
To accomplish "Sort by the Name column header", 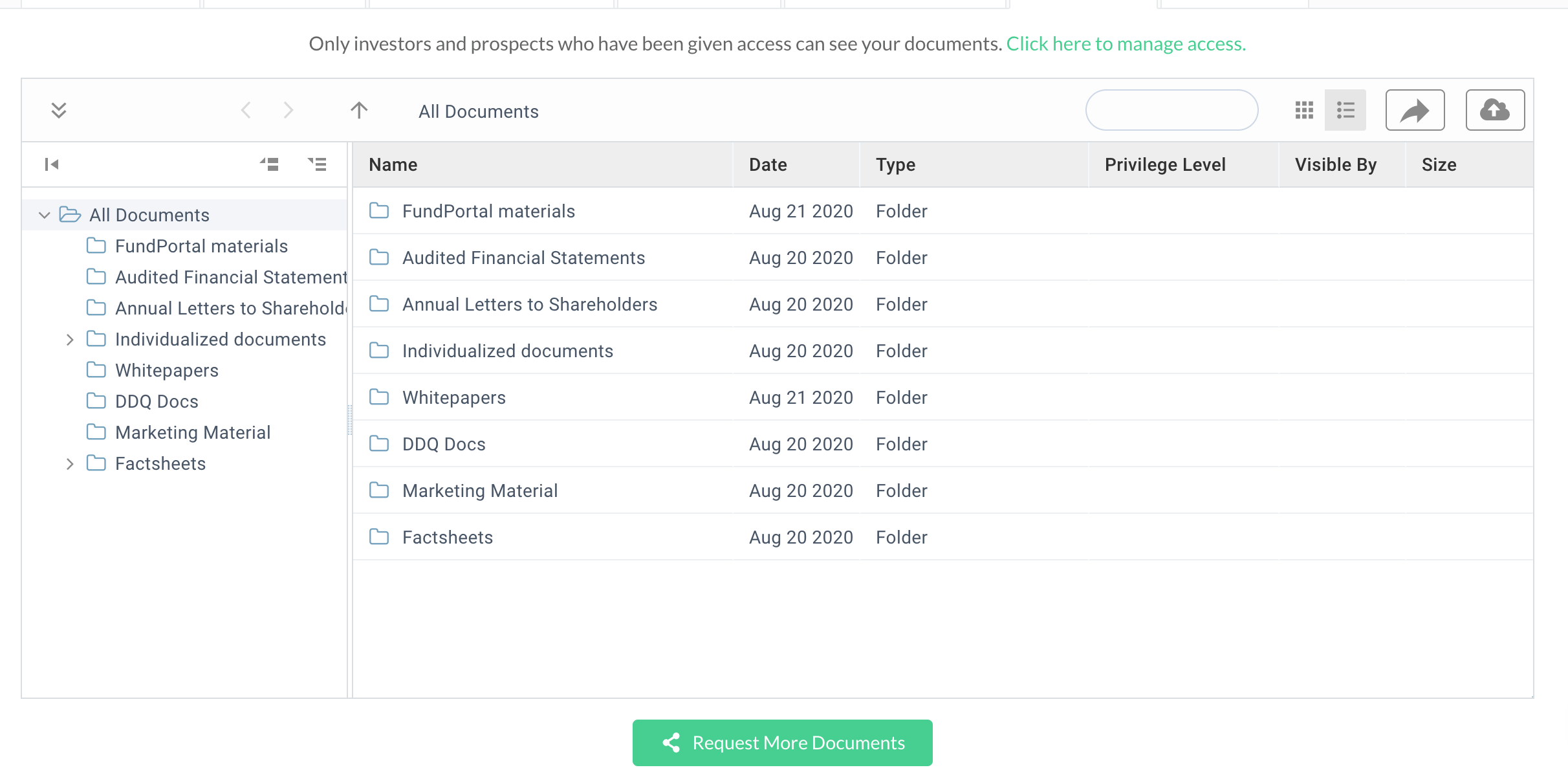I will point(393,165).
